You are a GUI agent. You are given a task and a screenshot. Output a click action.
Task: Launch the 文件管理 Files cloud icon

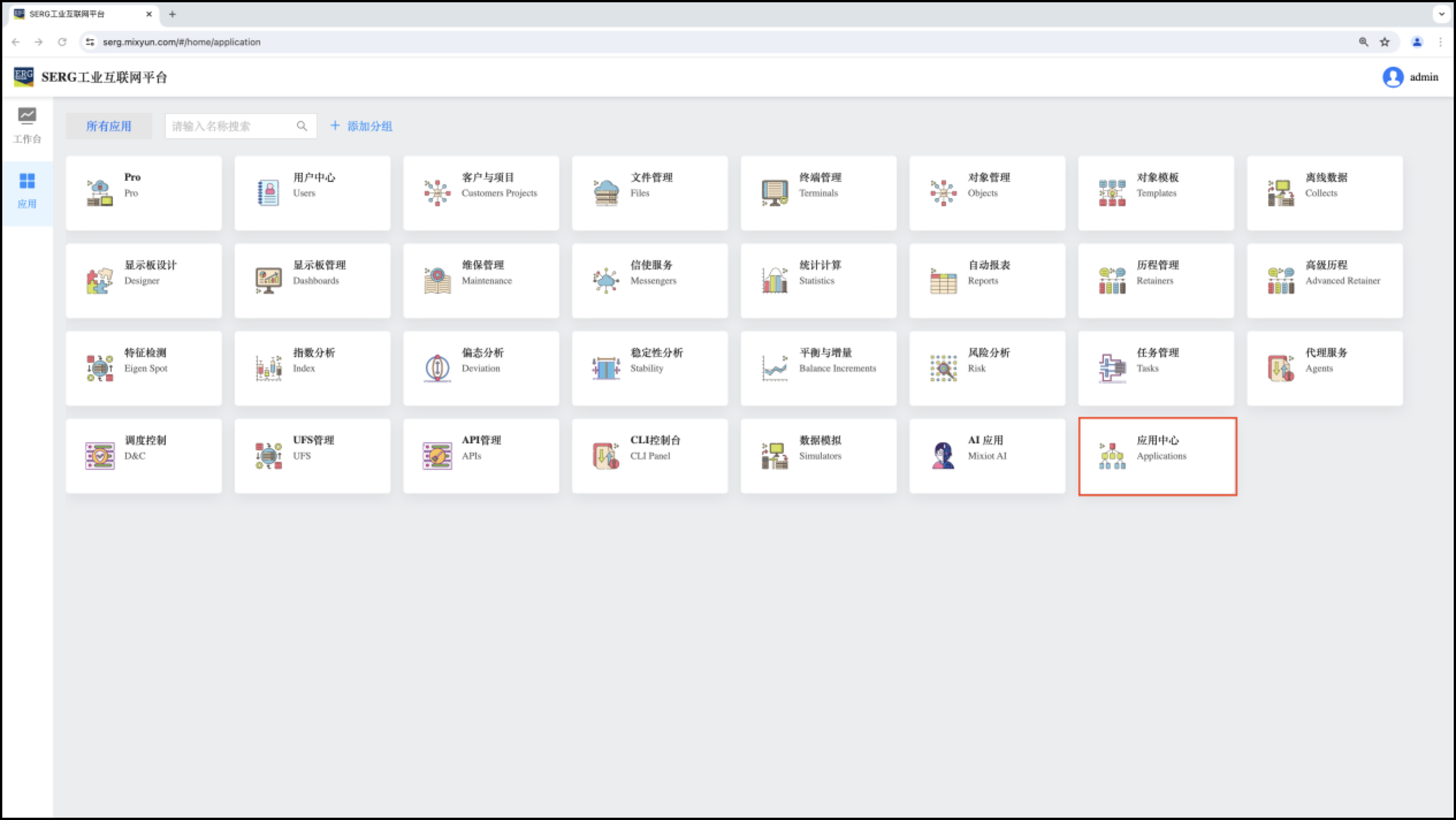[606, 193]
